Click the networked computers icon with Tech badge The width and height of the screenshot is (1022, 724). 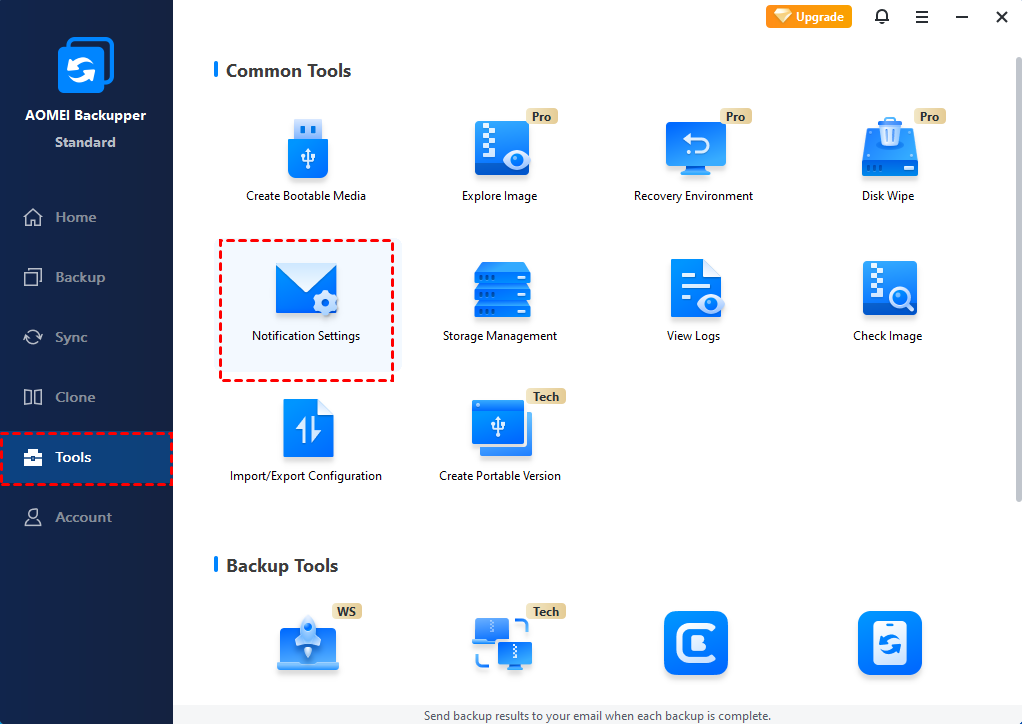pyautogui.click(x=502, y=643)
